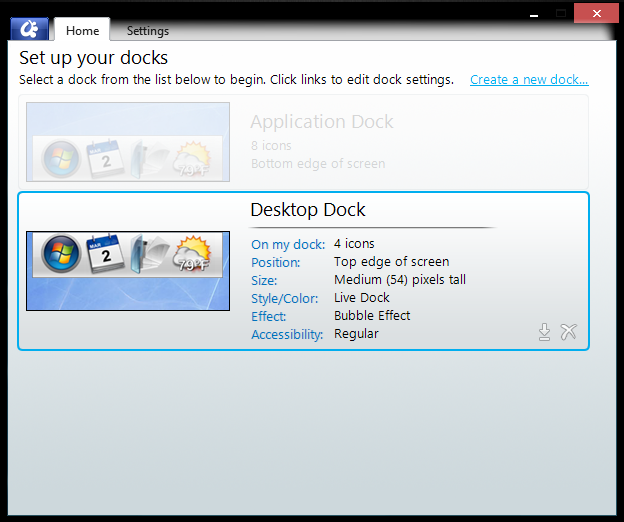Click the Bubble Effect value
624x522 pixels.
coord(372,316)
